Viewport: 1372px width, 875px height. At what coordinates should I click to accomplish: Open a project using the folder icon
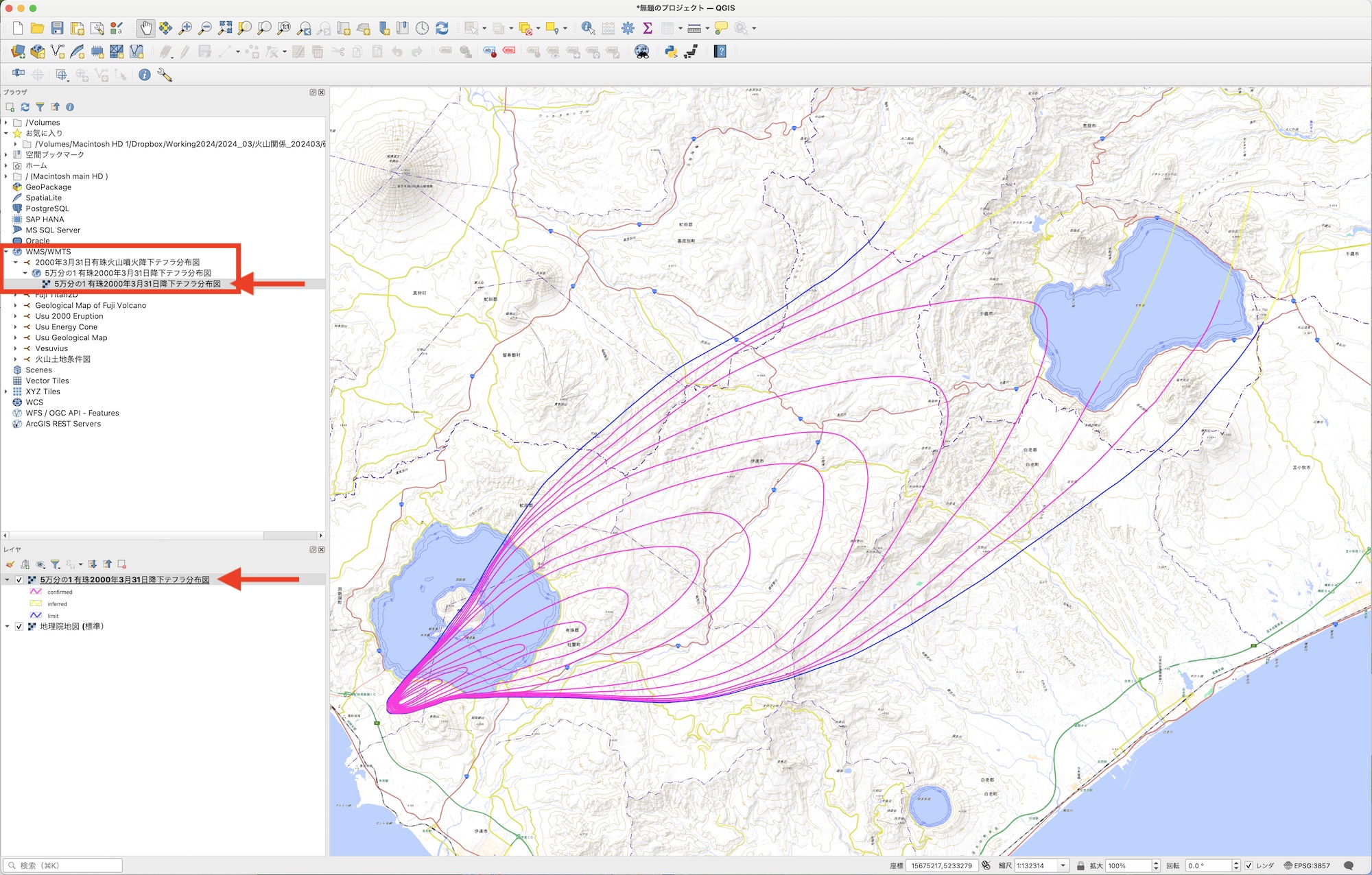coord(38,28)
